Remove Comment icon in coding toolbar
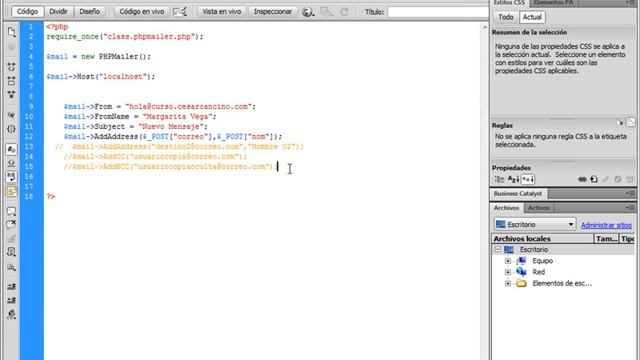 [11, 225]
